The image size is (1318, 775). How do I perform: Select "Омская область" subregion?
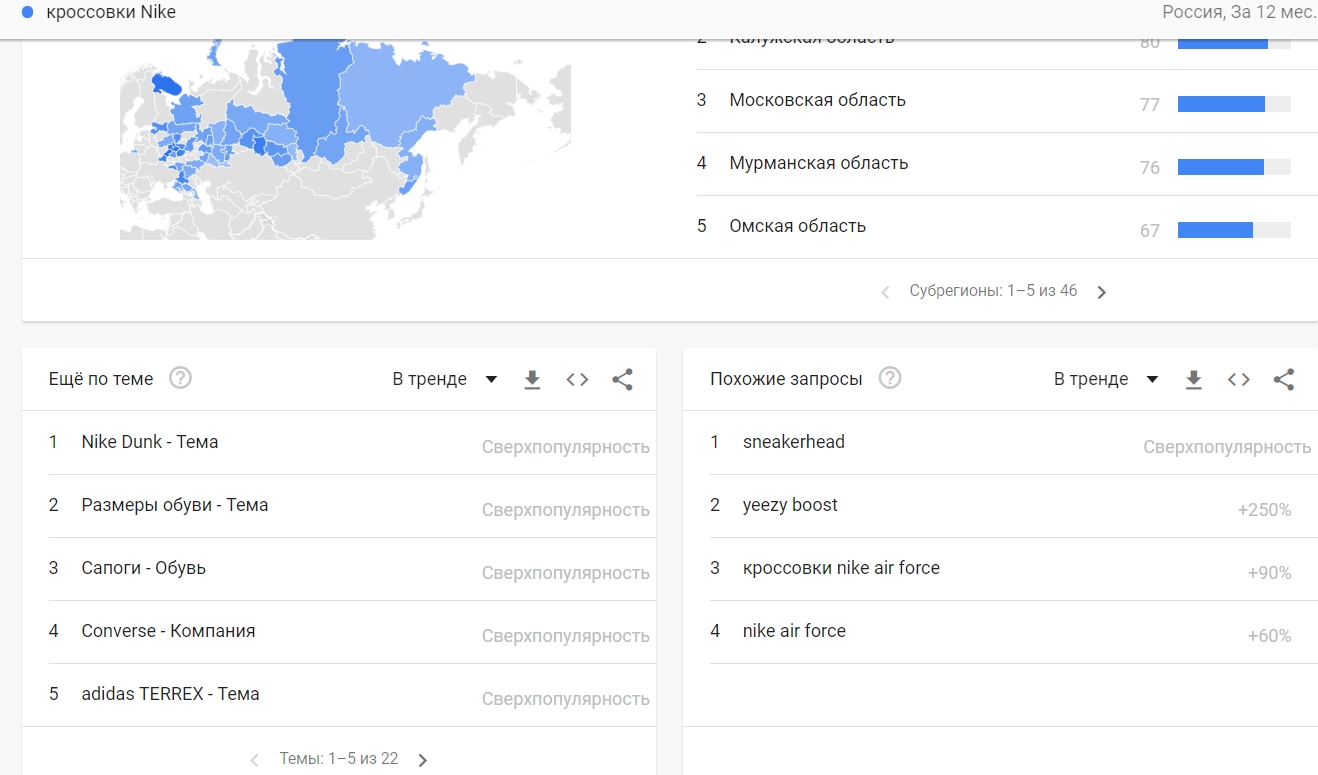pyautogui.click(x=797, y=226)
